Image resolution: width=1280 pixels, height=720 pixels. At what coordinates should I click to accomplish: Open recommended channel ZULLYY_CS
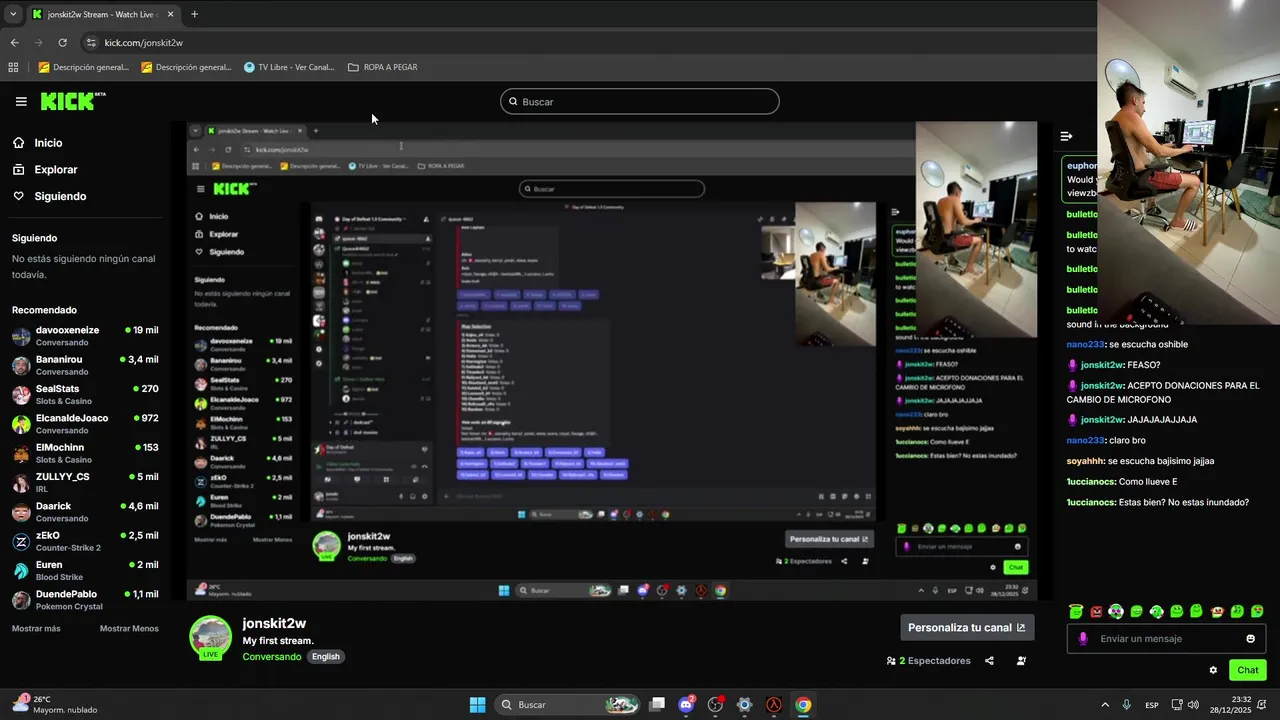pyautogui.click(x=85, y=482)
